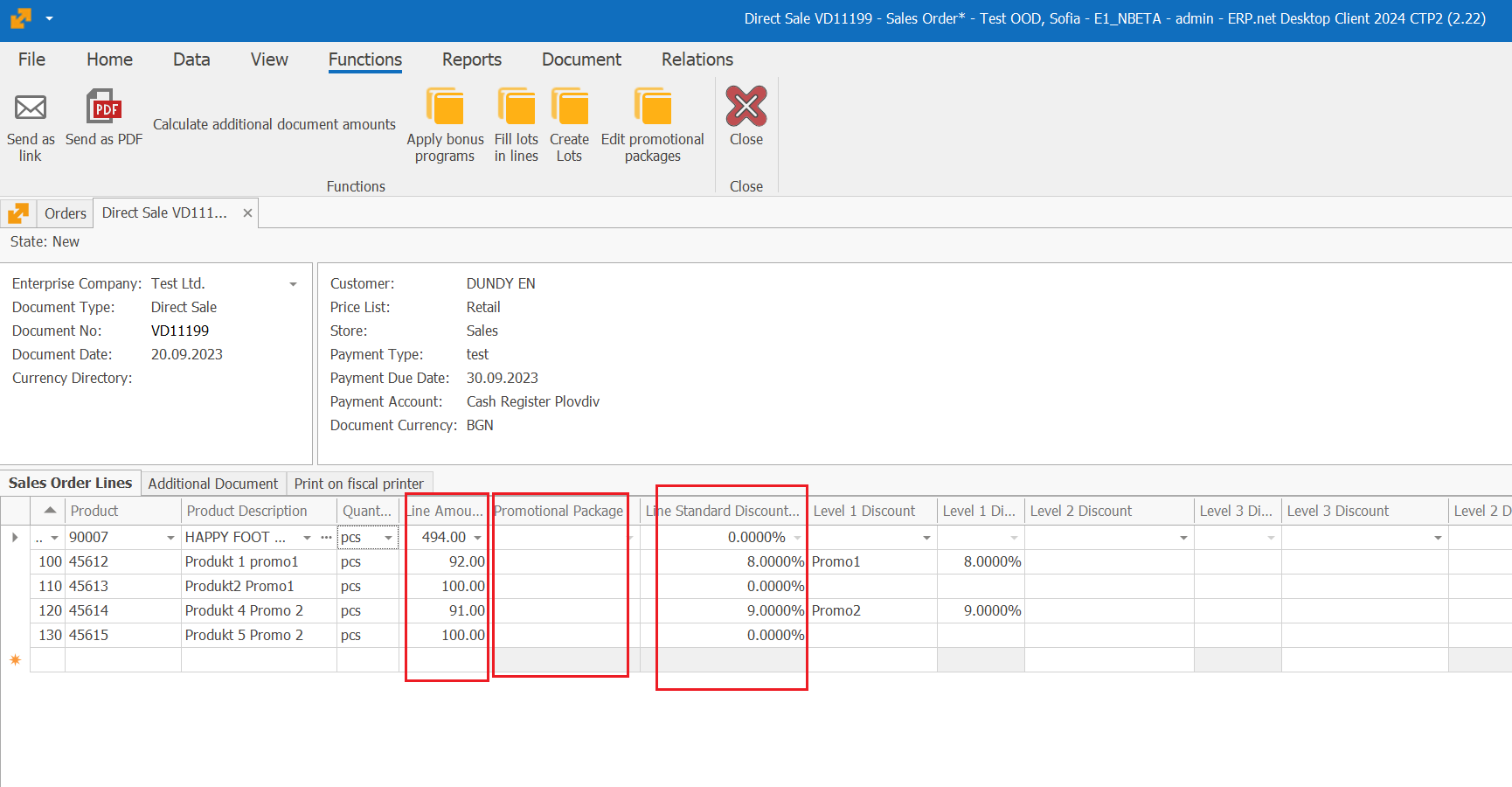Open the Data ribbon tab

coord(191,59)
